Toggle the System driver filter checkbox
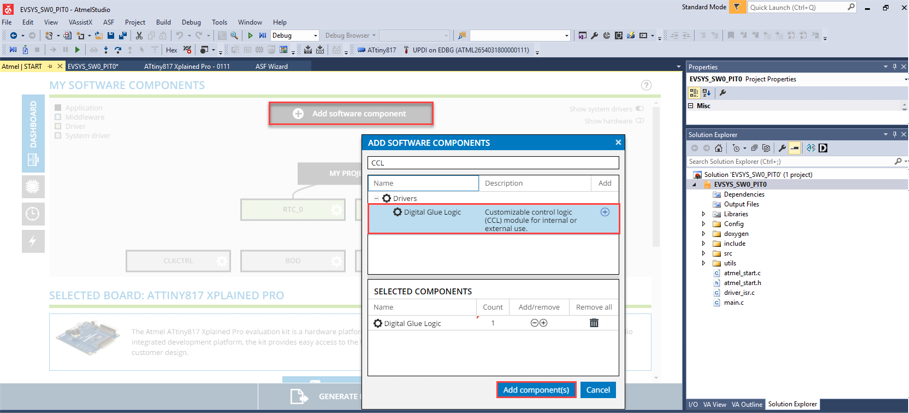Screen dimensions: 909x413 (x=57, y=136)
